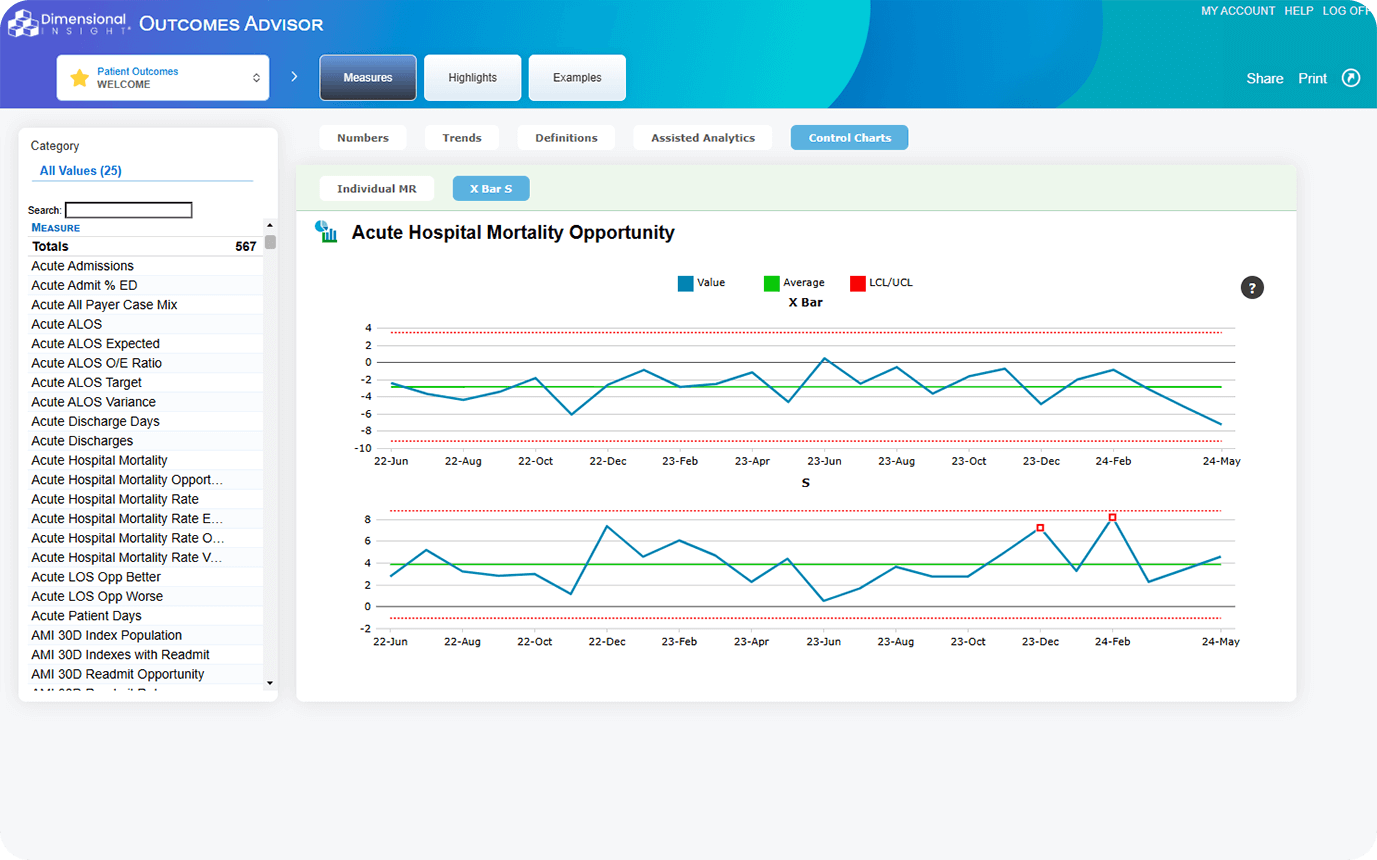This screenshot has width=1377, height=860.
Task: Open the Highlights tab
Action: 472,78
